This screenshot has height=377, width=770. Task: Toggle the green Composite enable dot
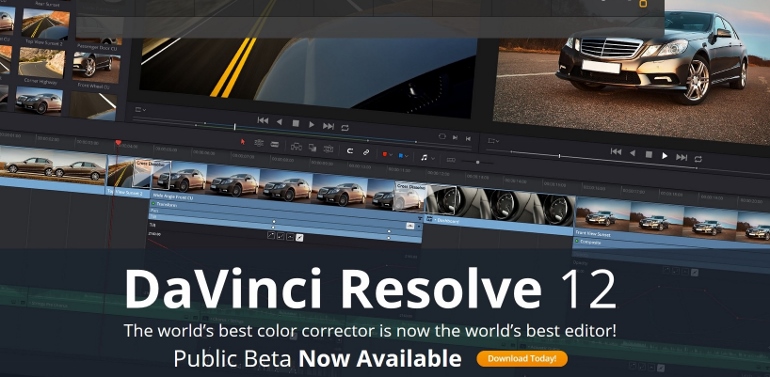tap(577, 241)
